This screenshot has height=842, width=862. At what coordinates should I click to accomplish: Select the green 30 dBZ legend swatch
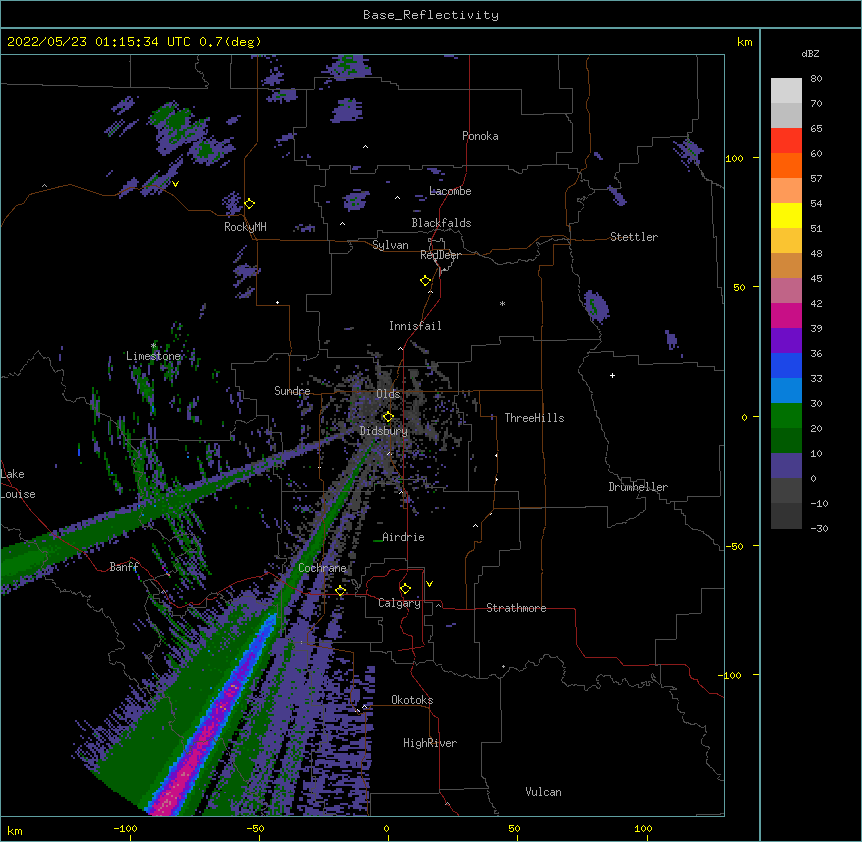[786, 416]
